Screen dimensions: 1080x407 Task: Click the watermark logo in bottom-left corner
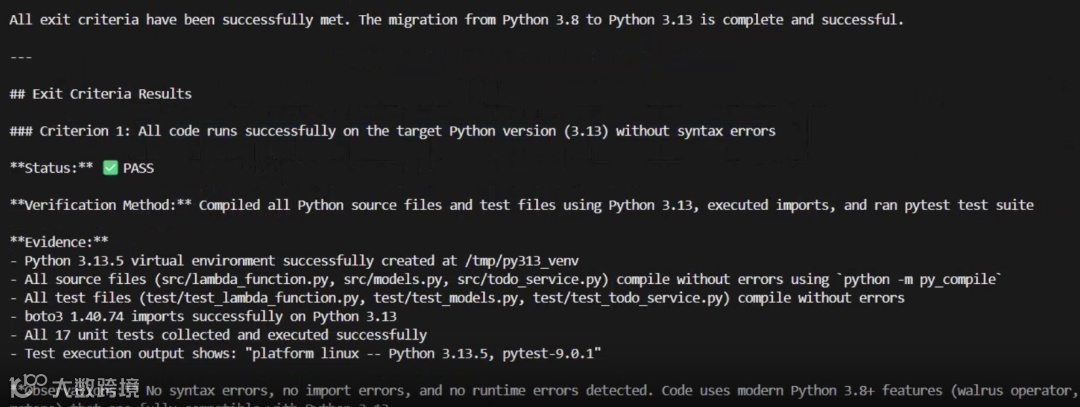pos(74,388)
